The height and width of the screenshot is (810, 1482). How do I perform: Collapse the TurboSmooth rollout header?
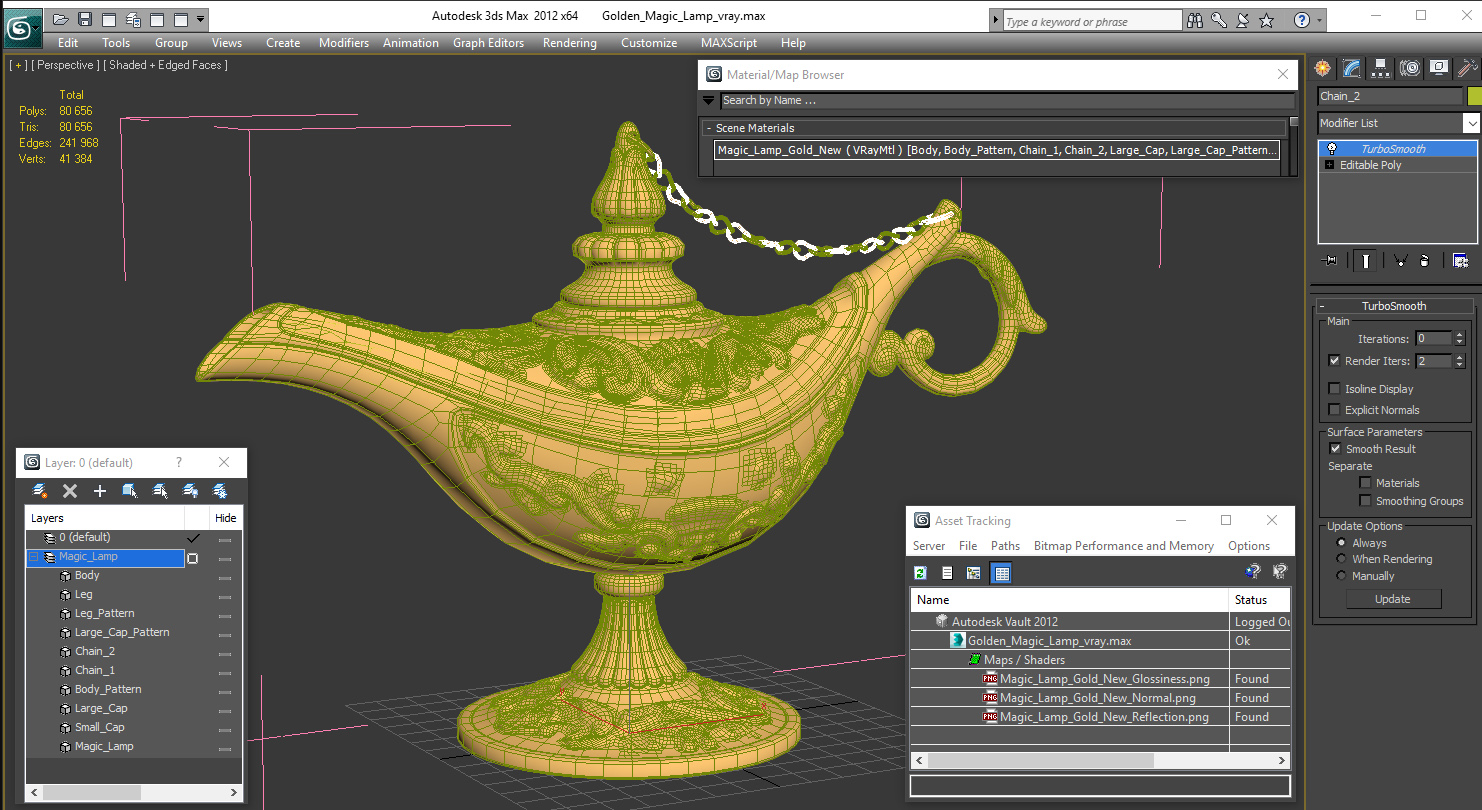coord(1394,306)
